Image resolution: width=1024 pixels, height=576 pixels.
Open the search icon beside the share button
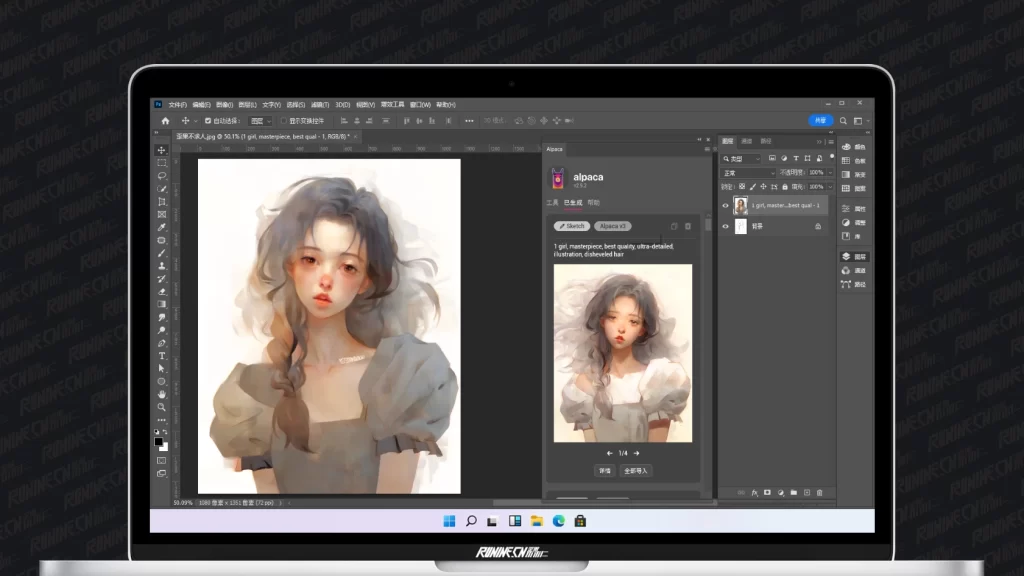[843, 121]
